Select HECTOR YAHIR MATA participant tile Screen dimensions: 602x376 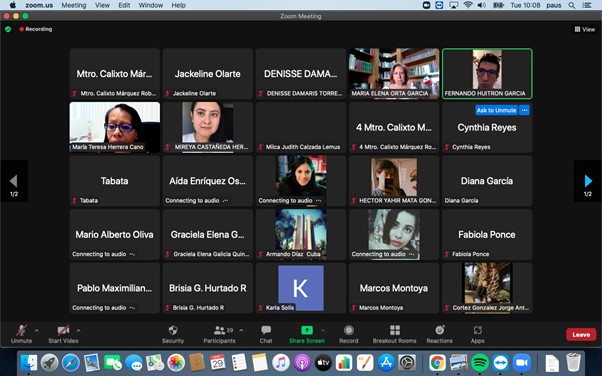pyautogui.click(x=394, y=181)
